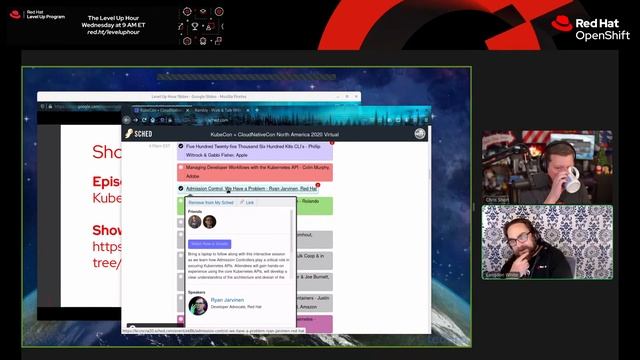Click the google.com address bar in Firefox window
The image size is (640, 360).
pos(88,107)
